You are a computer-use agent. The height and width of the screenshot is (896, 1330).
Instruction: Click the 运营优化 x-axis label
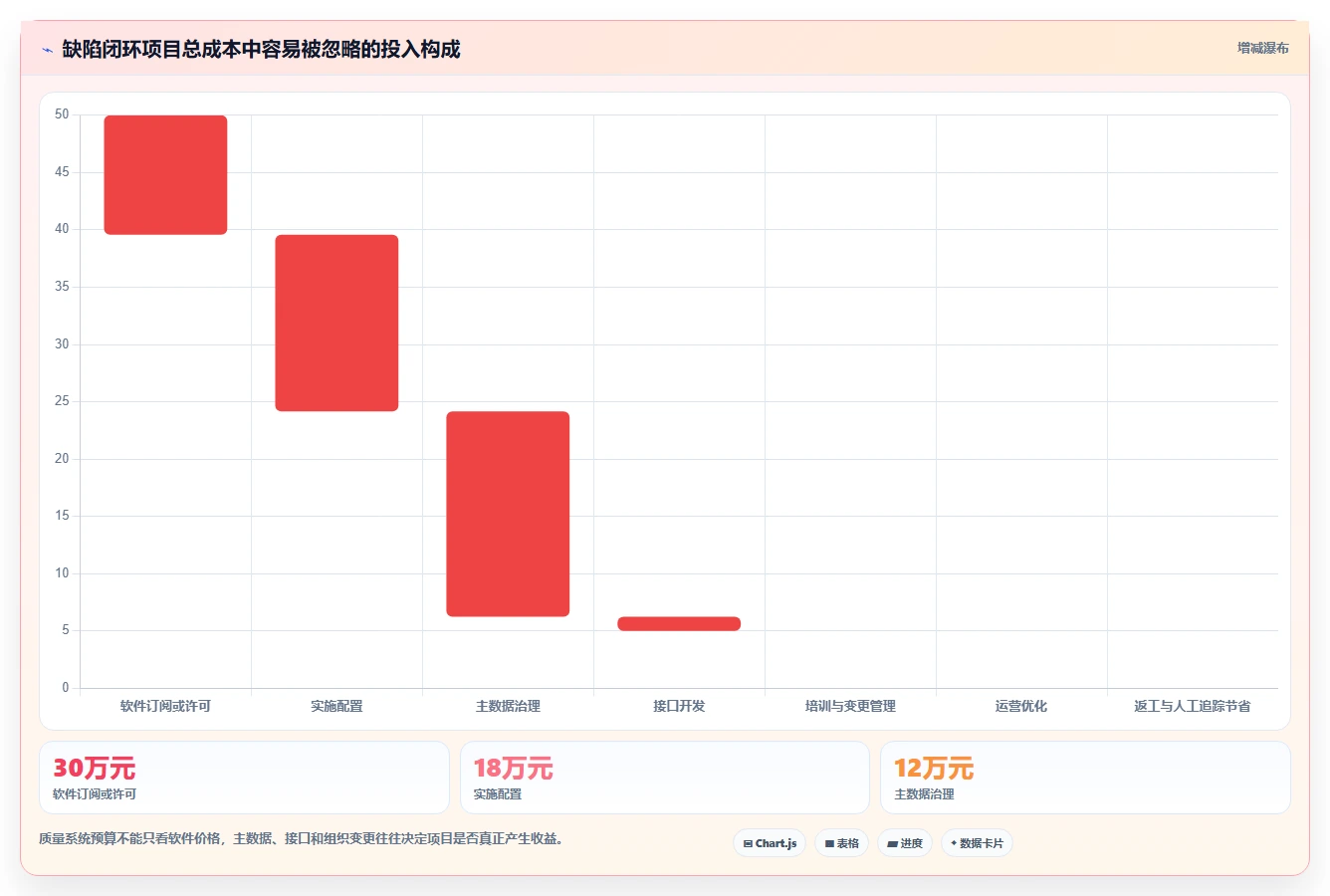[x=1021, y=706]
